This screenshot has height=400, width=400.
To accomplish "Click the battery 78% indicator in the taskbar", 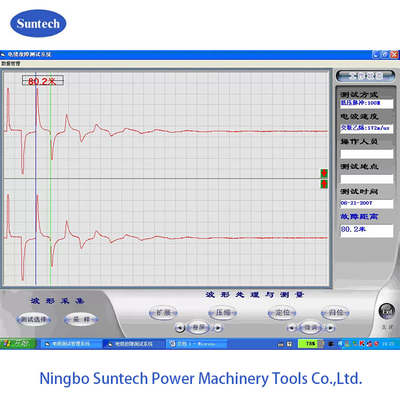I will pos(310,344).
